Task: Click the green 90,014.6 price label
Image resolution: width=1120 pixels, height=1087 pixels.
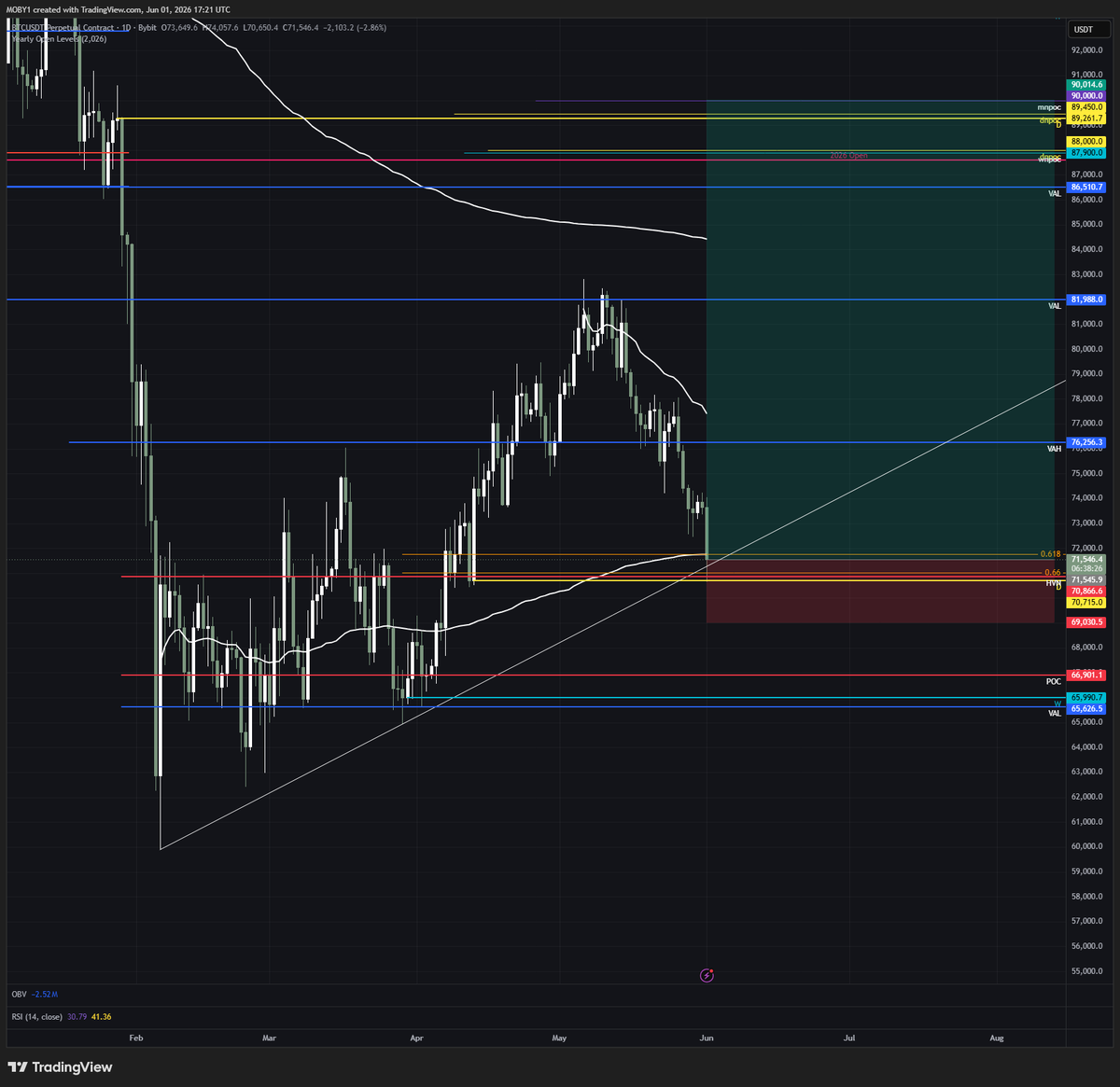Action: [1086, 85]
